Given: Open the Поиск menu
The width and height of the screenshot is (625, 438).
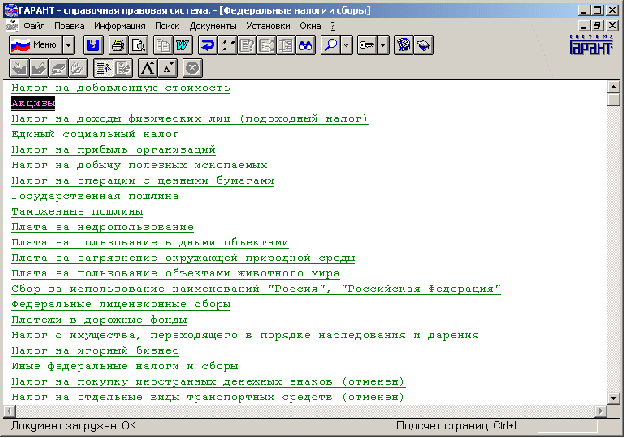Looking at the screenshot, I should (x=167, y=26).
